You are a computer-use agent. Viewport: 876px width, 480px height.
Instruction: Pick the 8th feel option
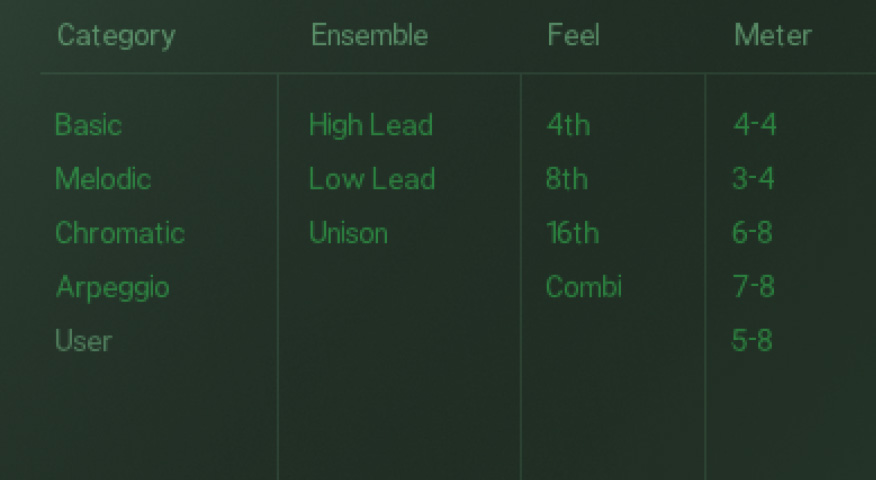[x=567, y=180]
